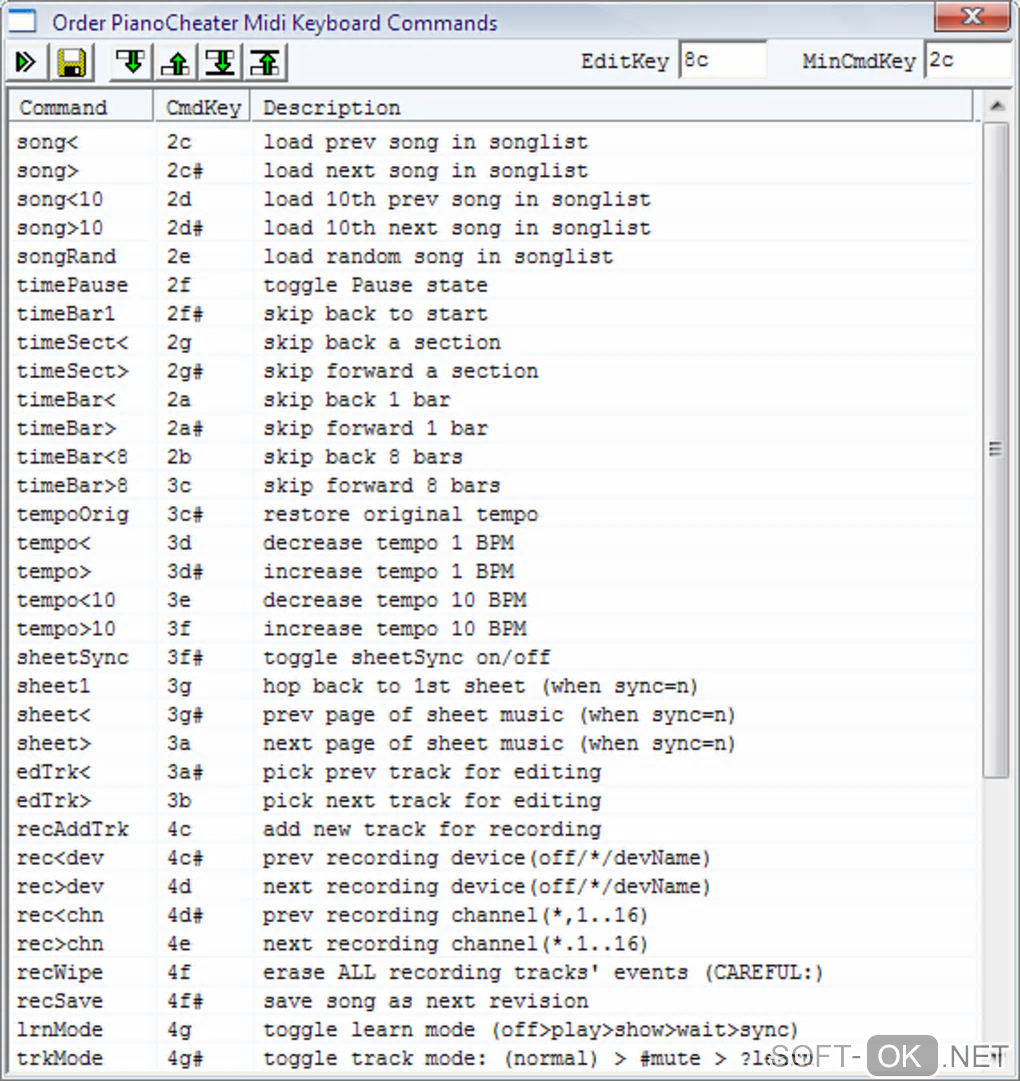Select the timeBar< command row
This screenshot has width=1020, height=1081.
coord(495,400)
